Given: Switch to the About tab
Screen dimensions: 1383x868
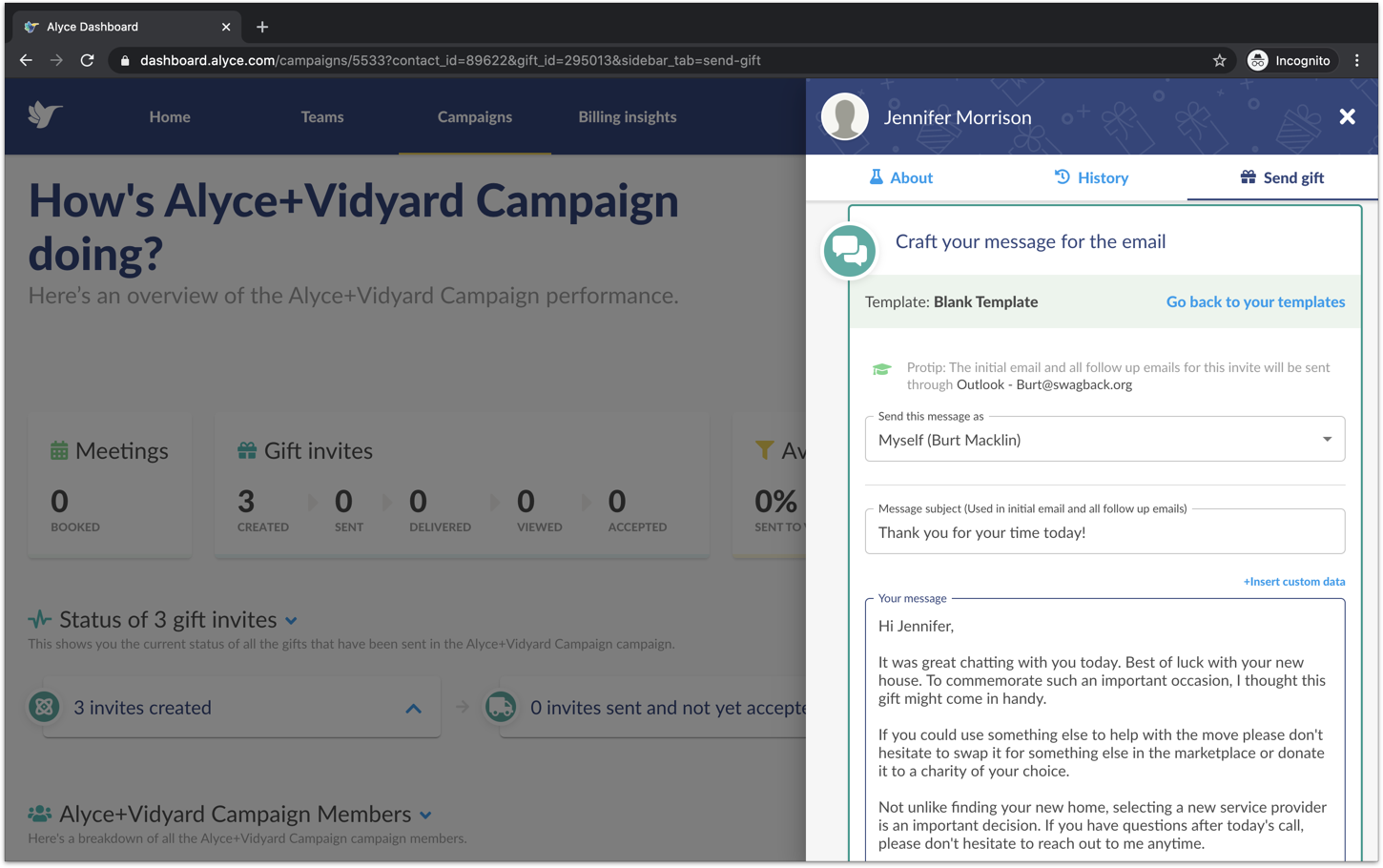Looking at the screenshot, I should [x=901, y=177].
